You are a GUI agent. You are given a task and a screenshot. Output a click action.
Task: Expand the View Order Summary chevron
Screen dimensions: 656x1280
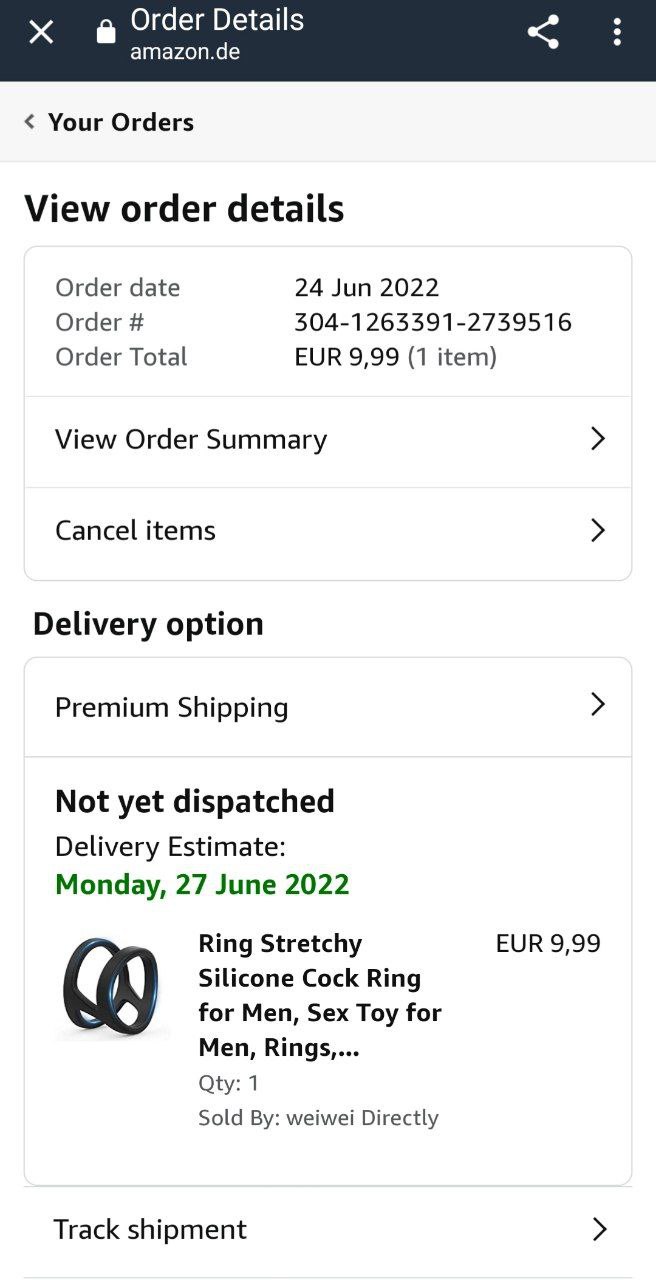pyautogui.click(x=598, y=439)
